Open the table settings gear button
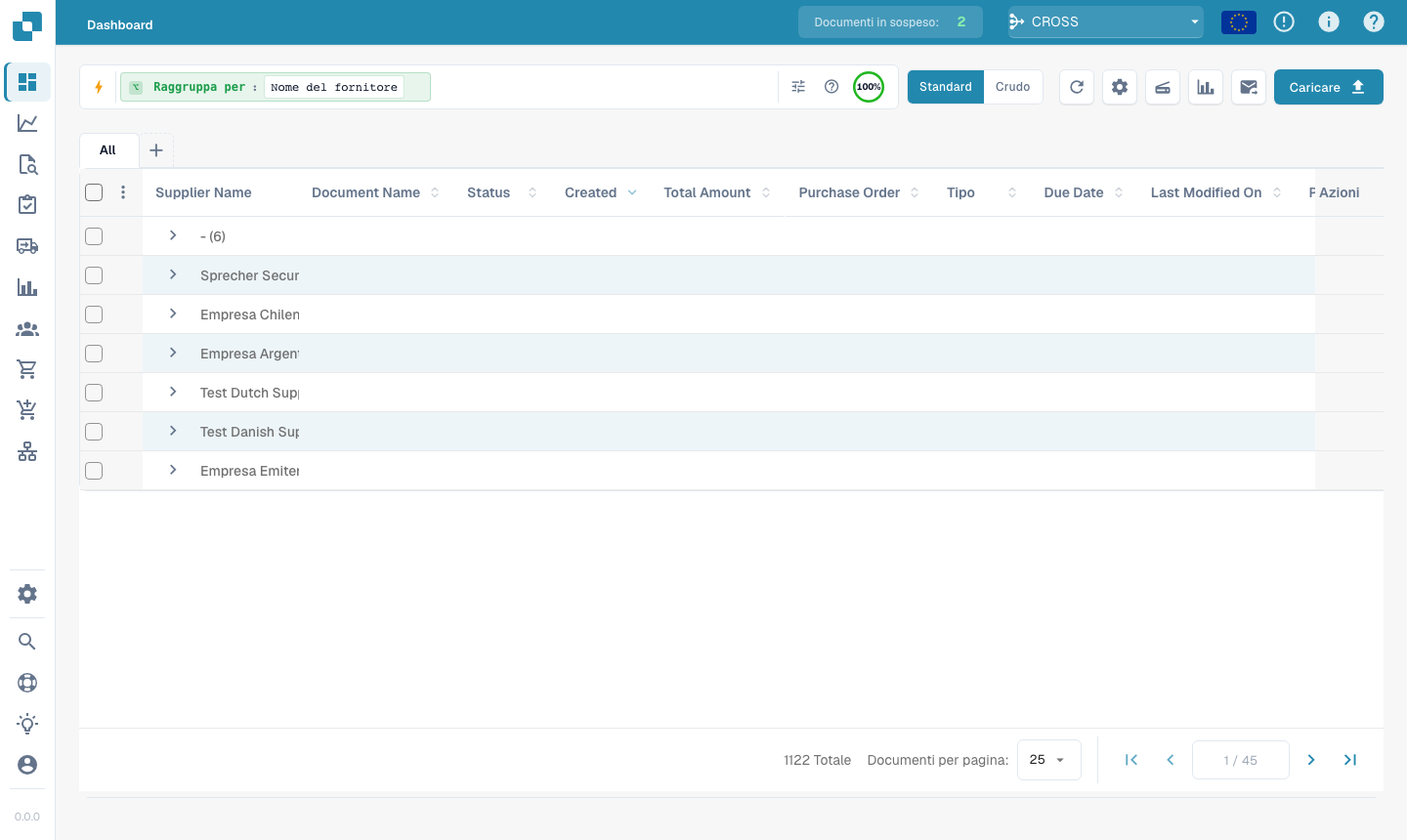This screenshot has height=840, width=1407. point(1120,87)
